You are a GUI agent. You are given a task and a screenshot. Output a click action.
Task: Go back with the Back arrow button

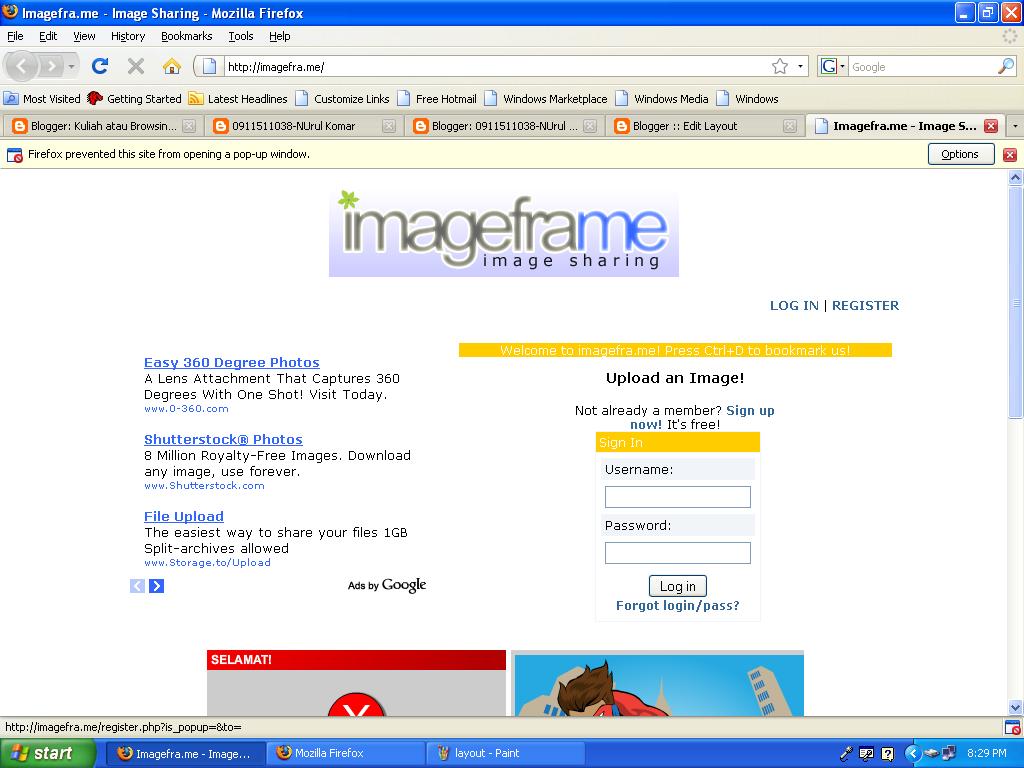point(22,66)
